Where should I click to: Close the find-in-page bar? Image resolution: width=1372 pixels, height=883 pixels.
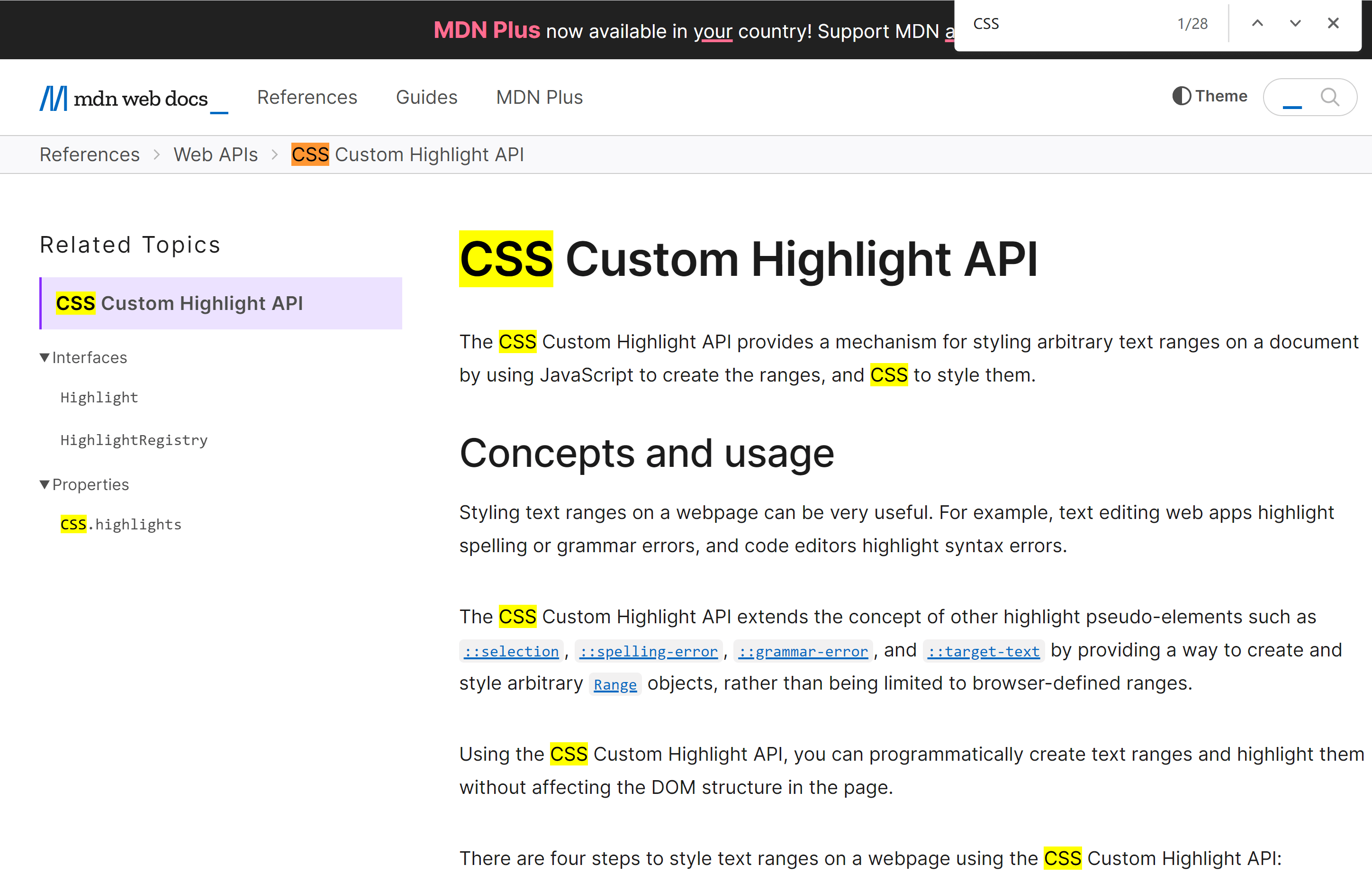[1333, 24]
